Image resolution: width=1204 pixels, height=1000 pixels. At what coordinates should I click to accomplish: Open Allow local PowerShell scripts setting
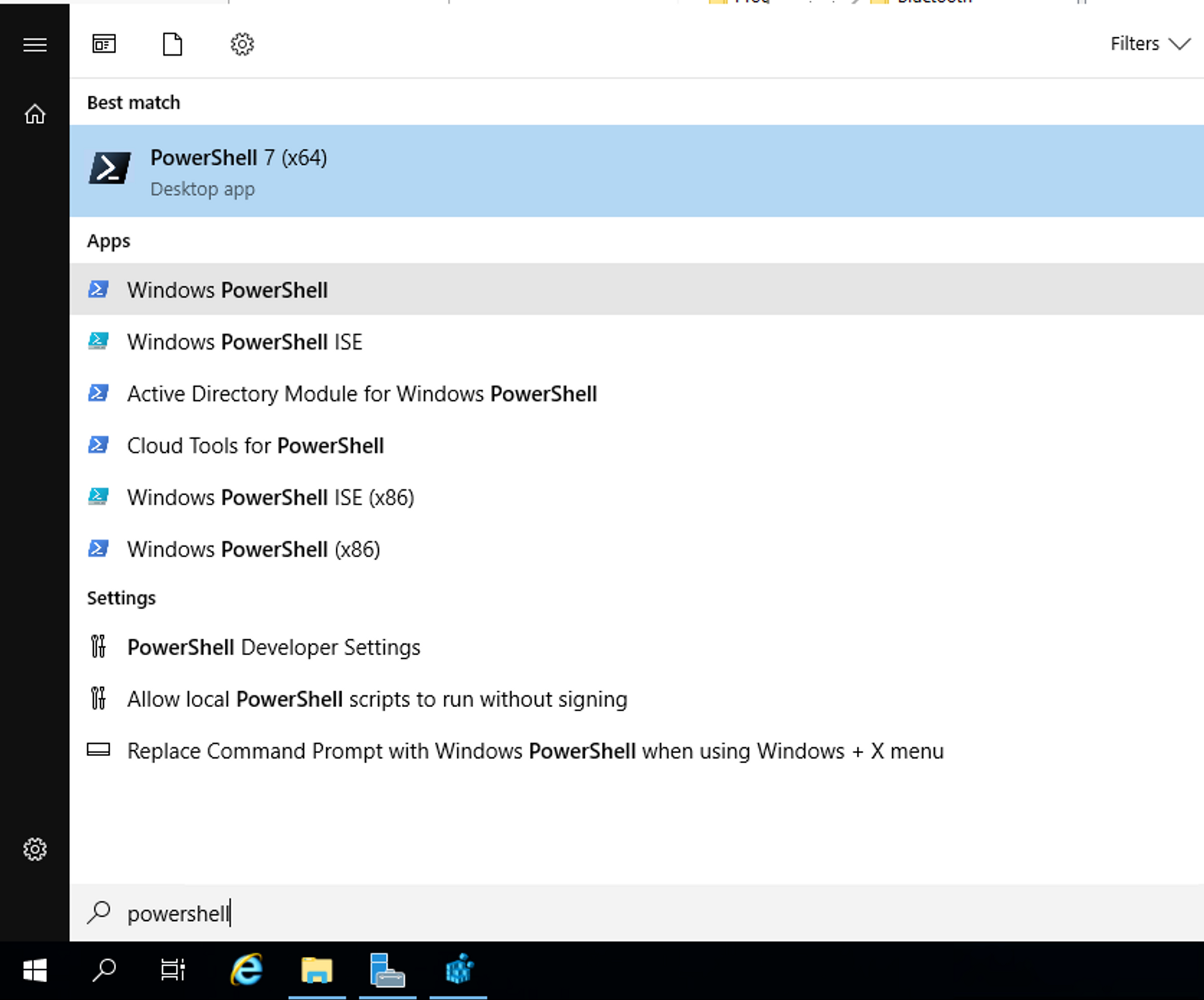tap(377, 699)
